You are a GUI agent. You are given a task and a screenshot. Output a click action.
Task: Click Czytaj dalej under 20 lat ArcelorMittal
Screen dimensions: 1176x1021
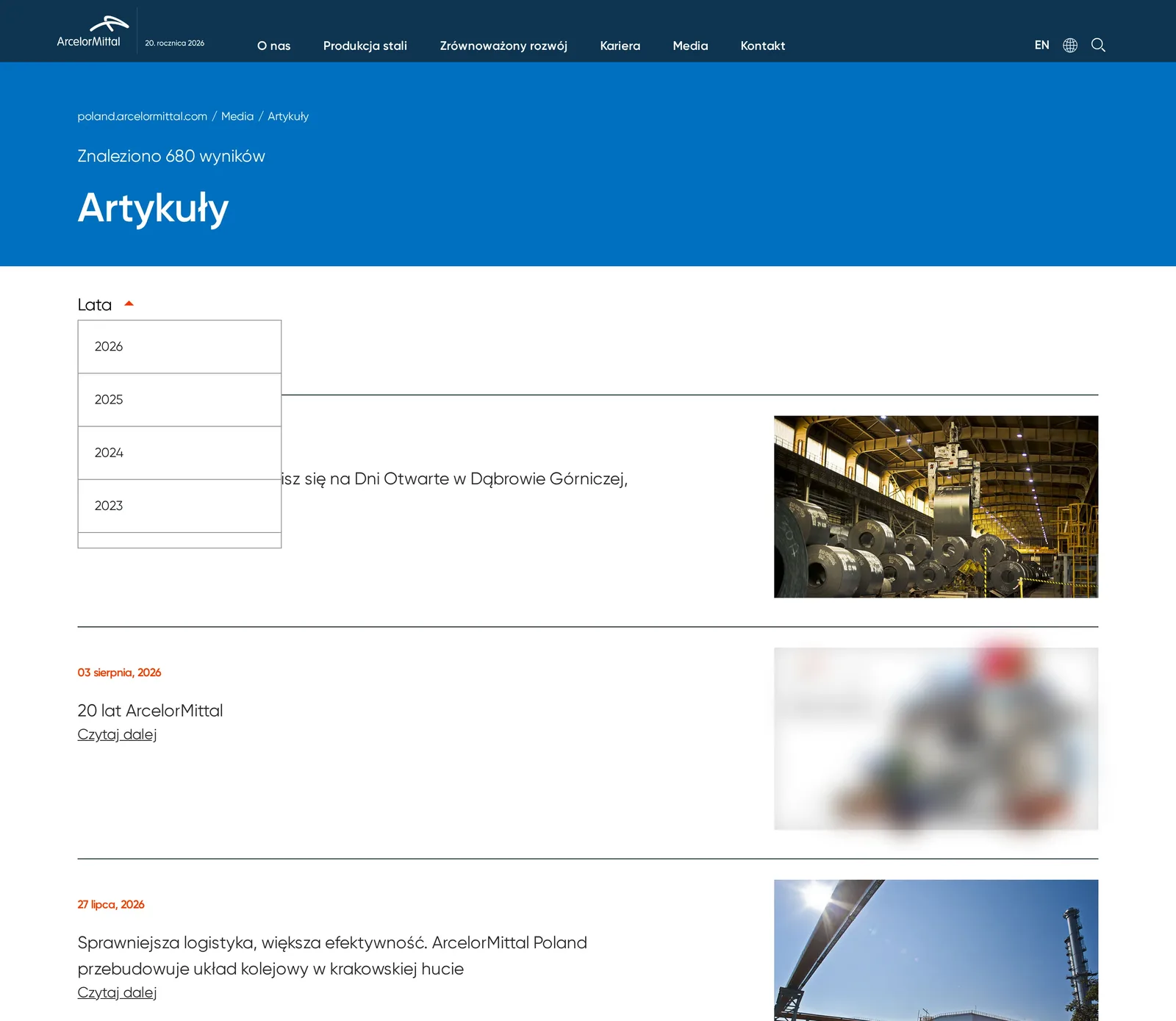tap(117, 734)
